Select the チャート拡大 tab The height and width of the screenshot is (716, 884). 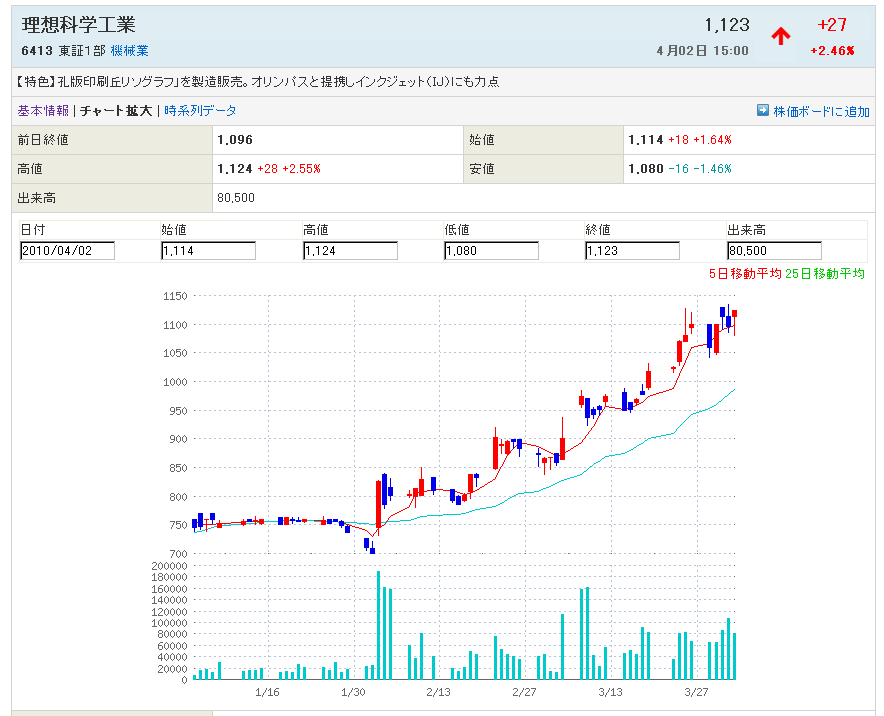point(116,111)
